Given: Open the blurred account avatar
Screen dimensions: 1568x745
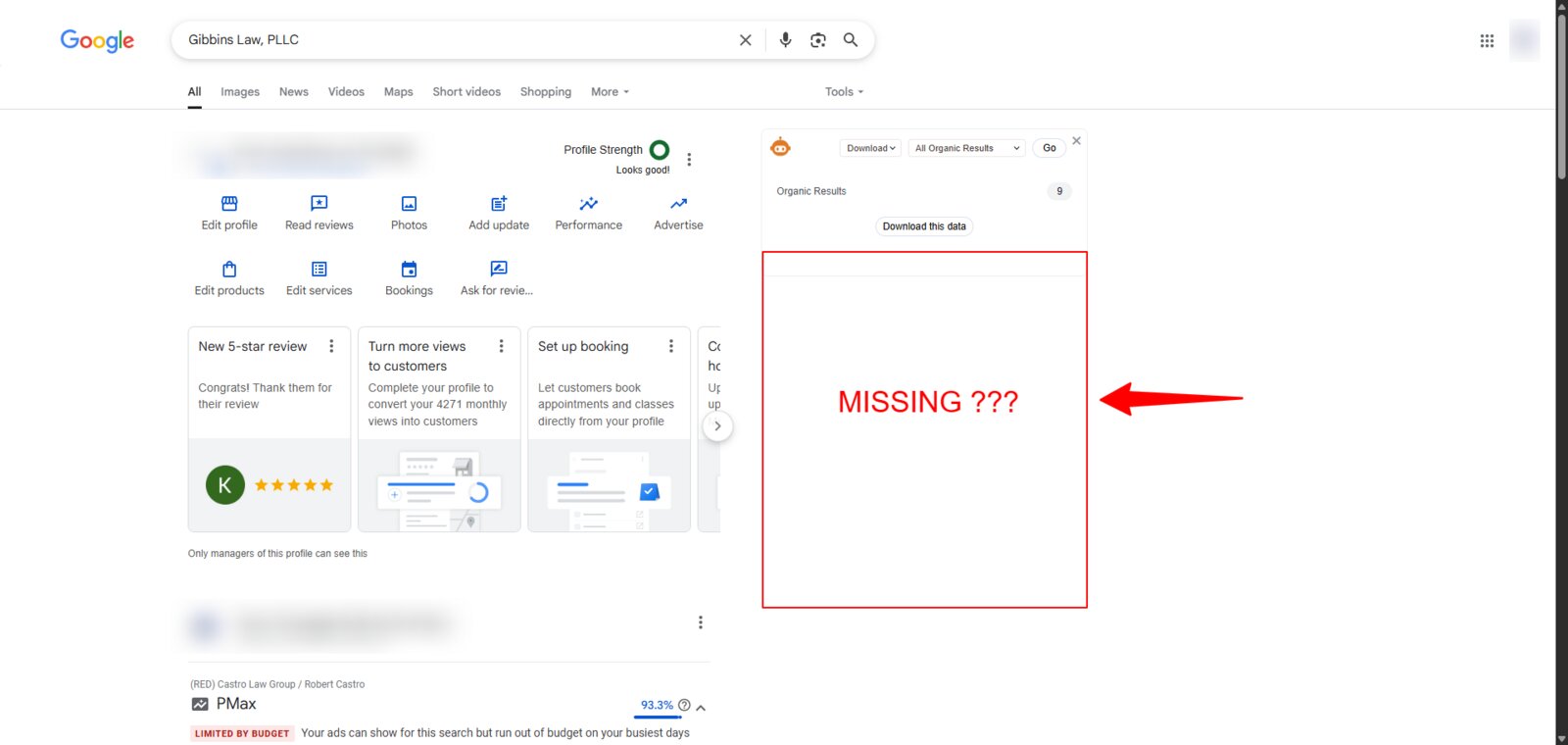Looking at the screenshot, I should pyautogui.click(x=1524, y=40).
